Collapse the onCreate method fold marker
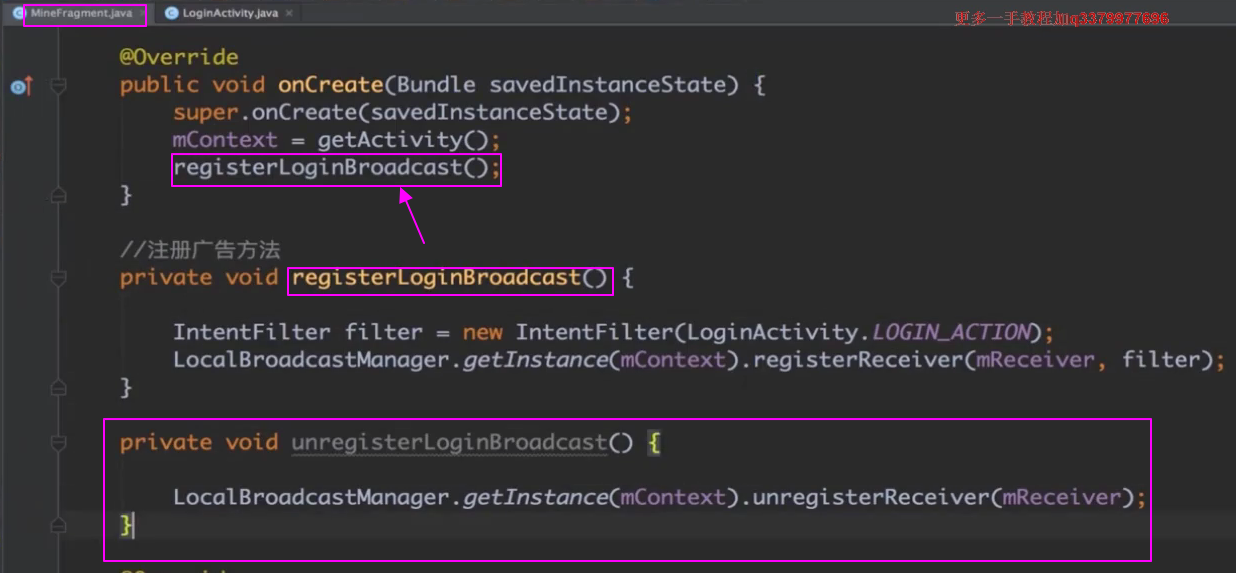 pyautogui.click(x=59, y=87)
